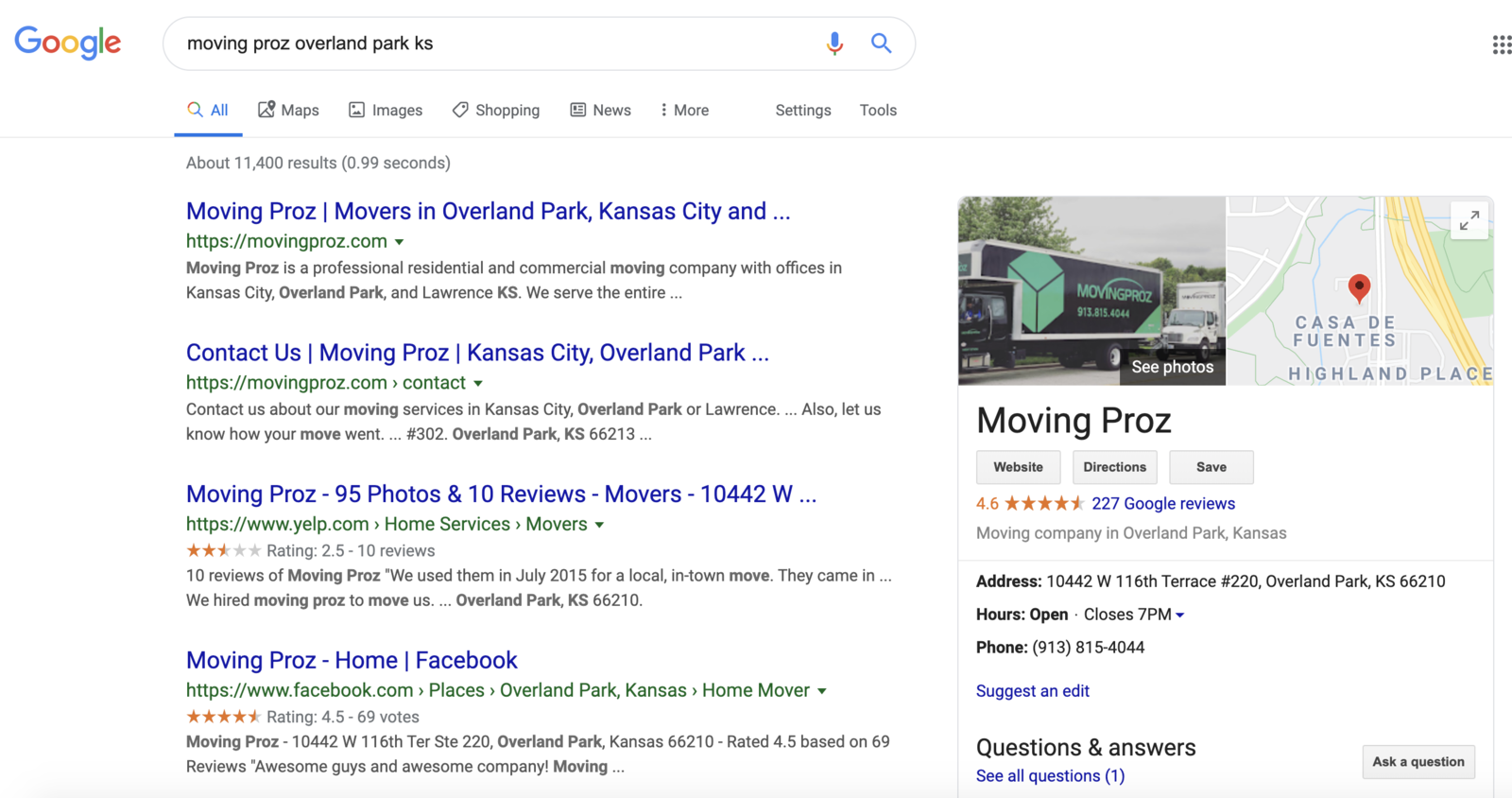Click the Save button

click(x=1211, y=467)
